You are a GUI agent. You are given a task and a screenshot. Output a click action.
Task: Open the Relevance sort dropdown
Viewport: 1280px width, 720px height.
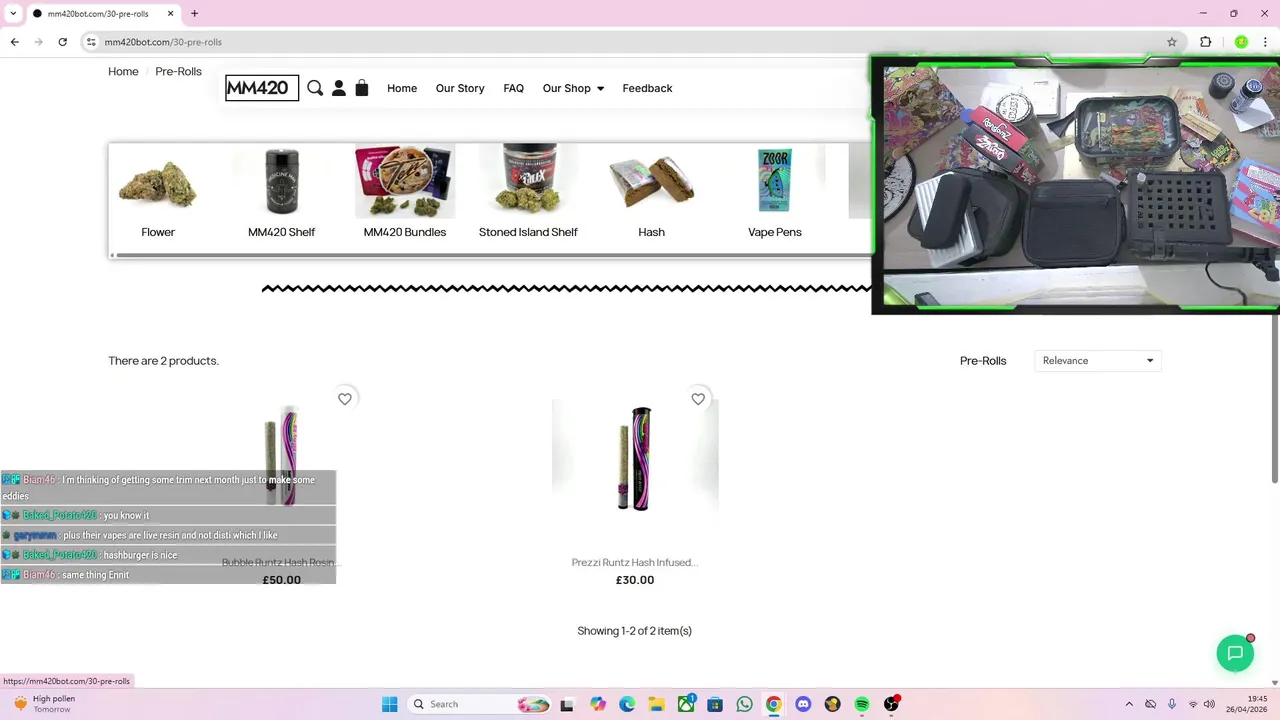coord(1097,360)
